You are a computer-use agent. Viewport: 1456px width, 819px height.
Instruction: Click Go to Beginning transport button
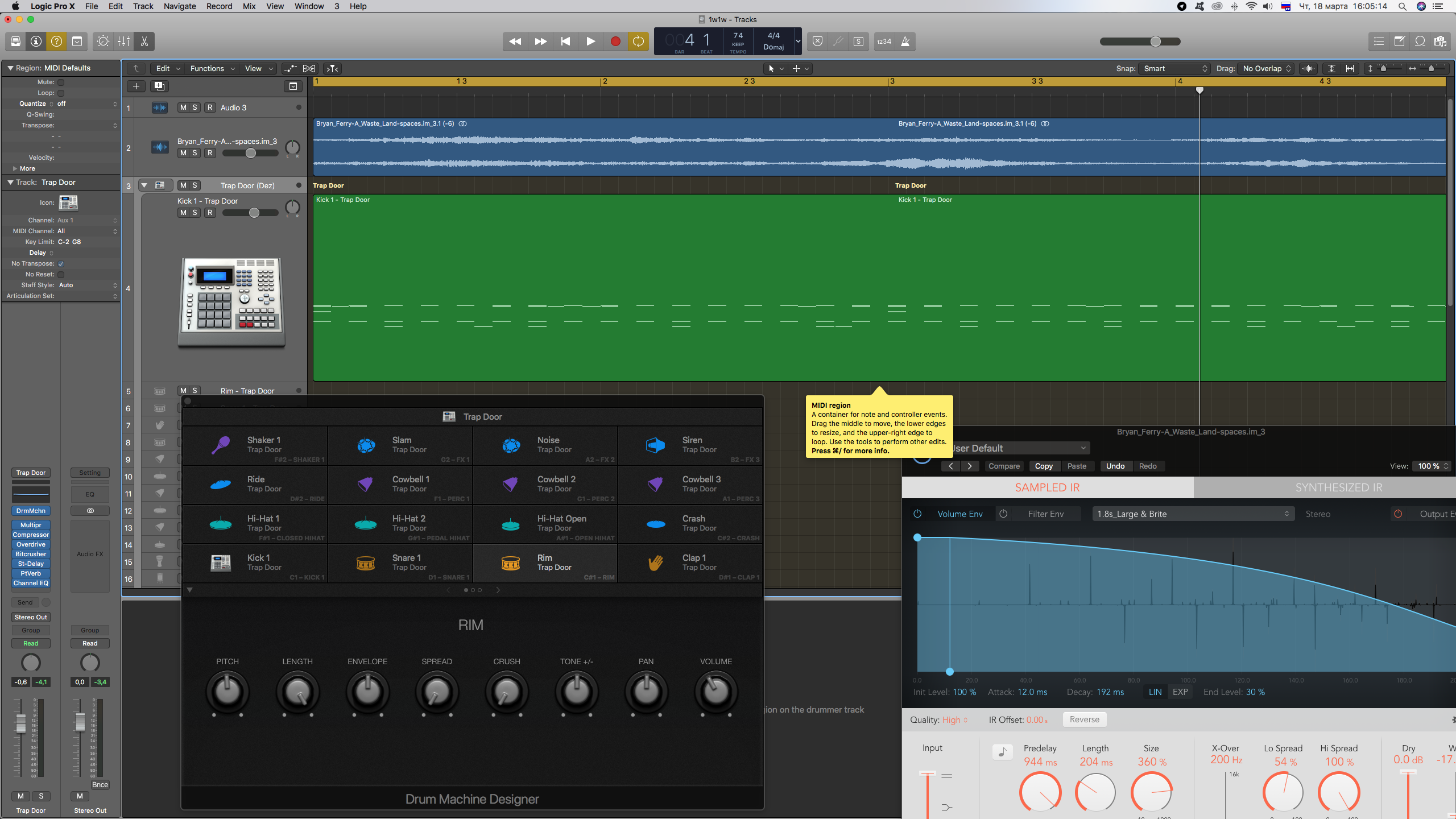point(565,42)
